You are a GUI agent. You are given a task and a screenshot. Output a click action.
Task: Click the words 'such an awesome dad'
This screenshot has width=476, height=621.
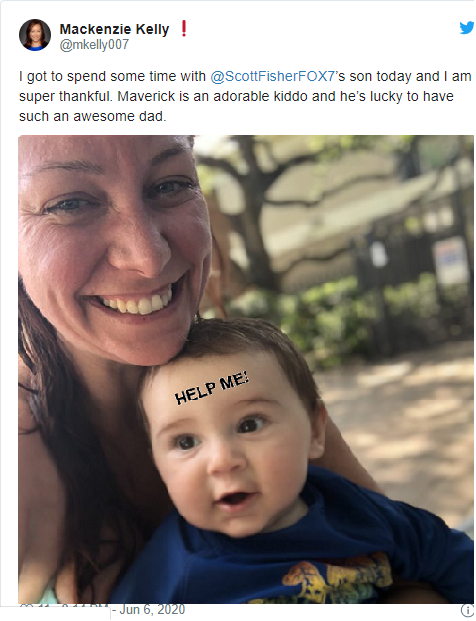click(x=91, y=116)
